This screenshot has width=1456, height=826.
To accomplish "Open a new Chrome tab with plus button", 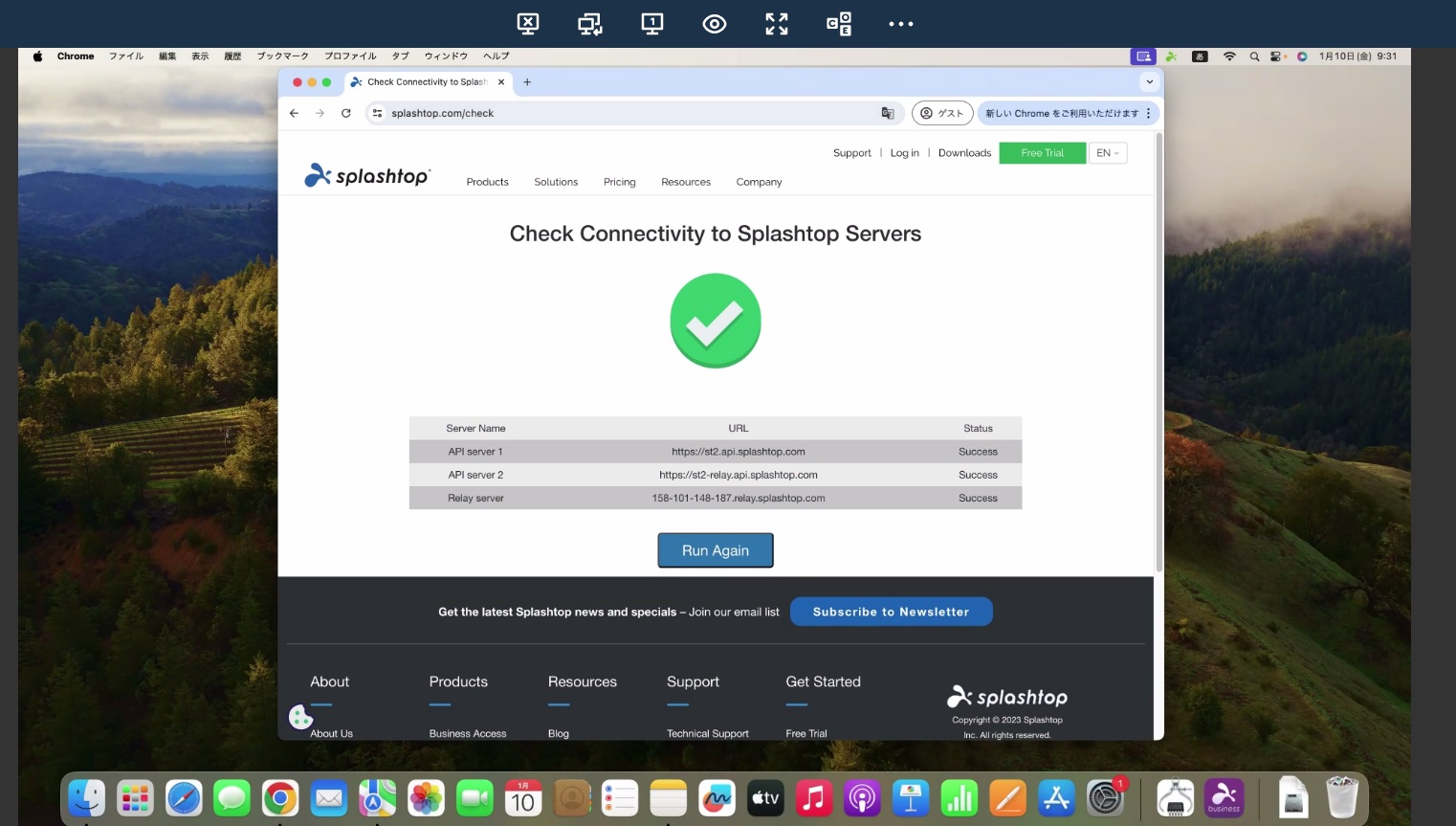I will (x=527, y=82).
